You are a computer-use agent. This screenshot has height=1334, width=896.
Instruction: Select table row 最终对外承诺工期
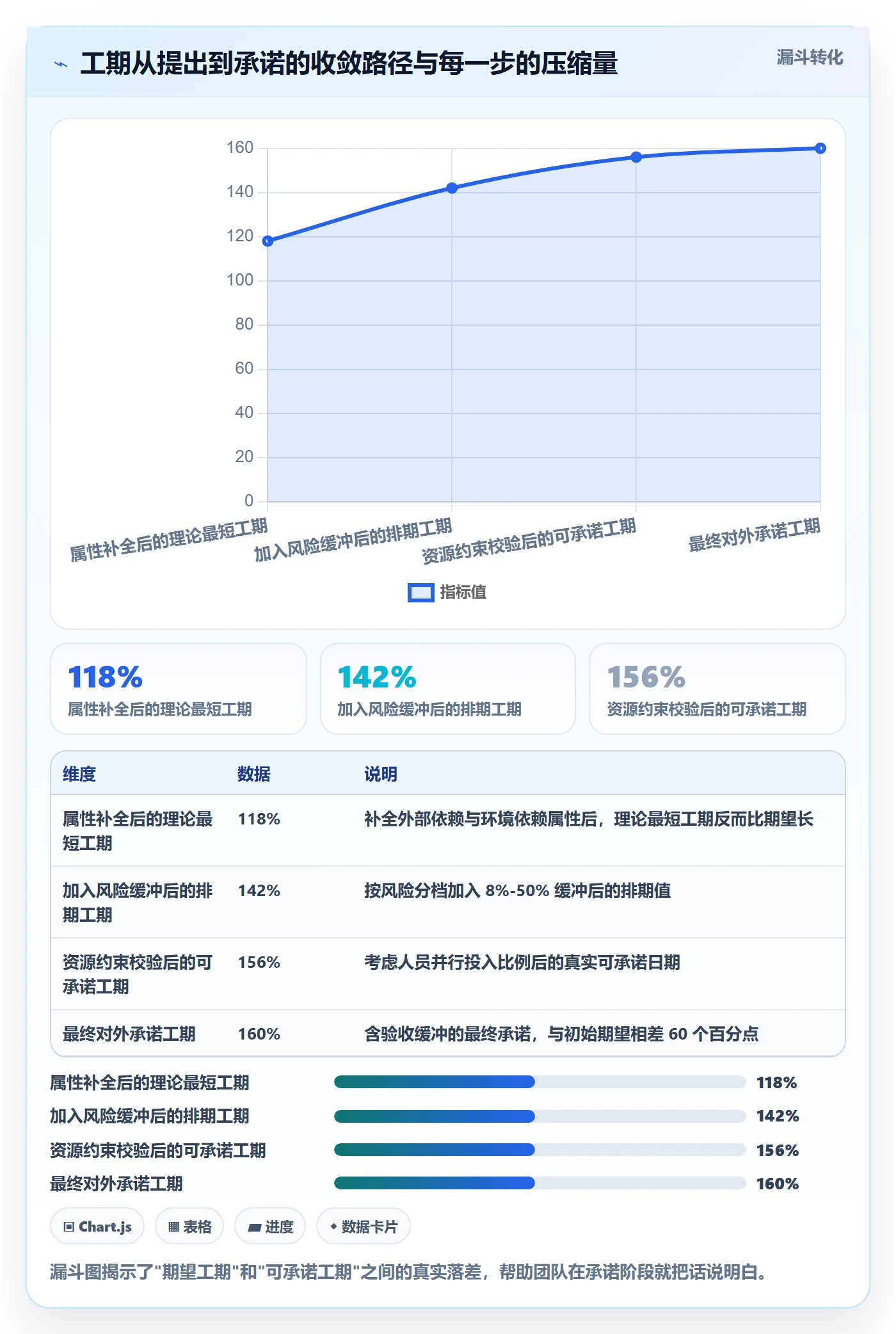[448, 1033]
